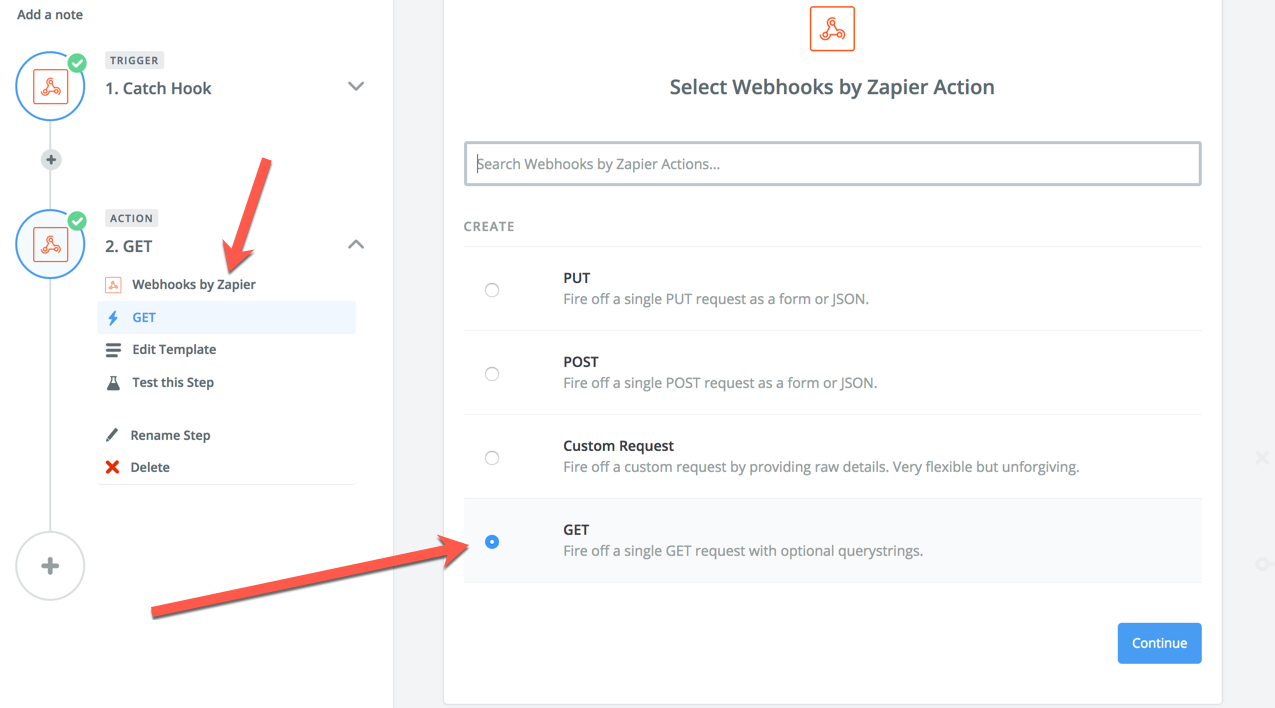Add a new step with large plus circle
Screen dimensions: 1275x708
[x=50, y=566]
